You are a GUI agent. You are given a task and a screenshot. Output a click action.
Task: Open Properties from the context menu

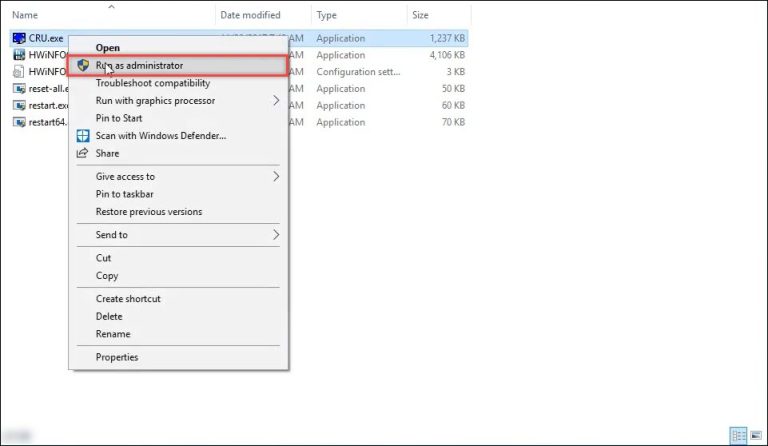pyautogui.click(x=117, y=357)
